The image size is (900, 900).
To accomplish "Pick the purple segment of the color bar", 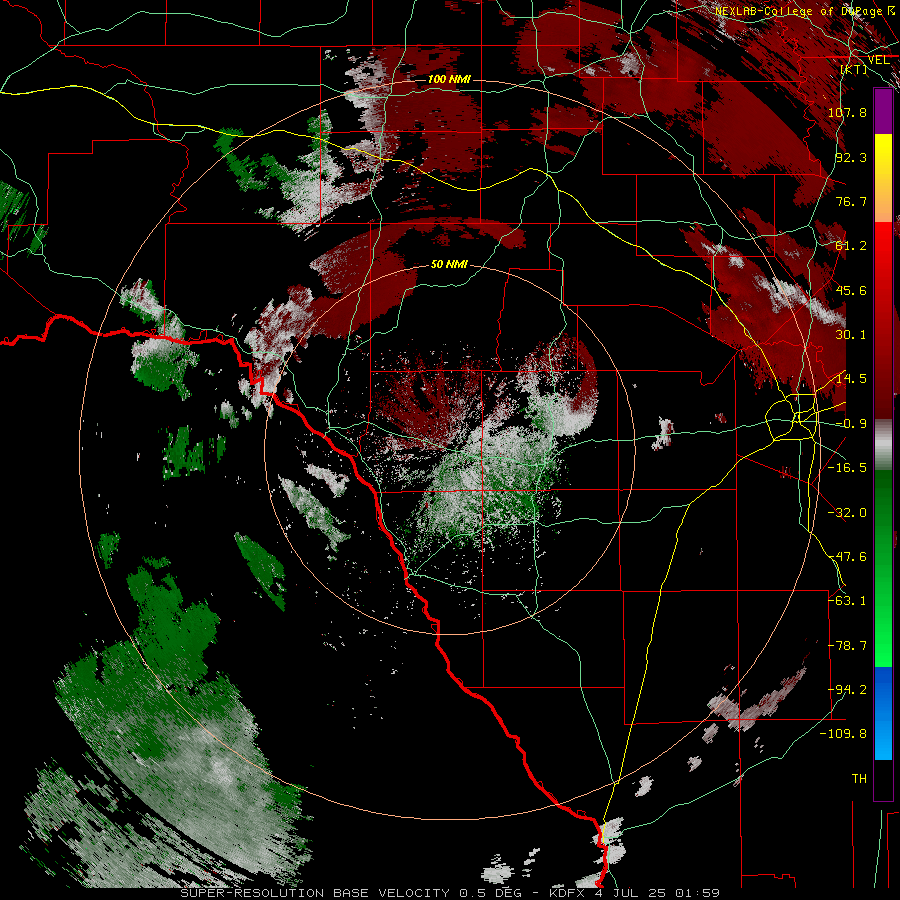I will tap(883, 111).
